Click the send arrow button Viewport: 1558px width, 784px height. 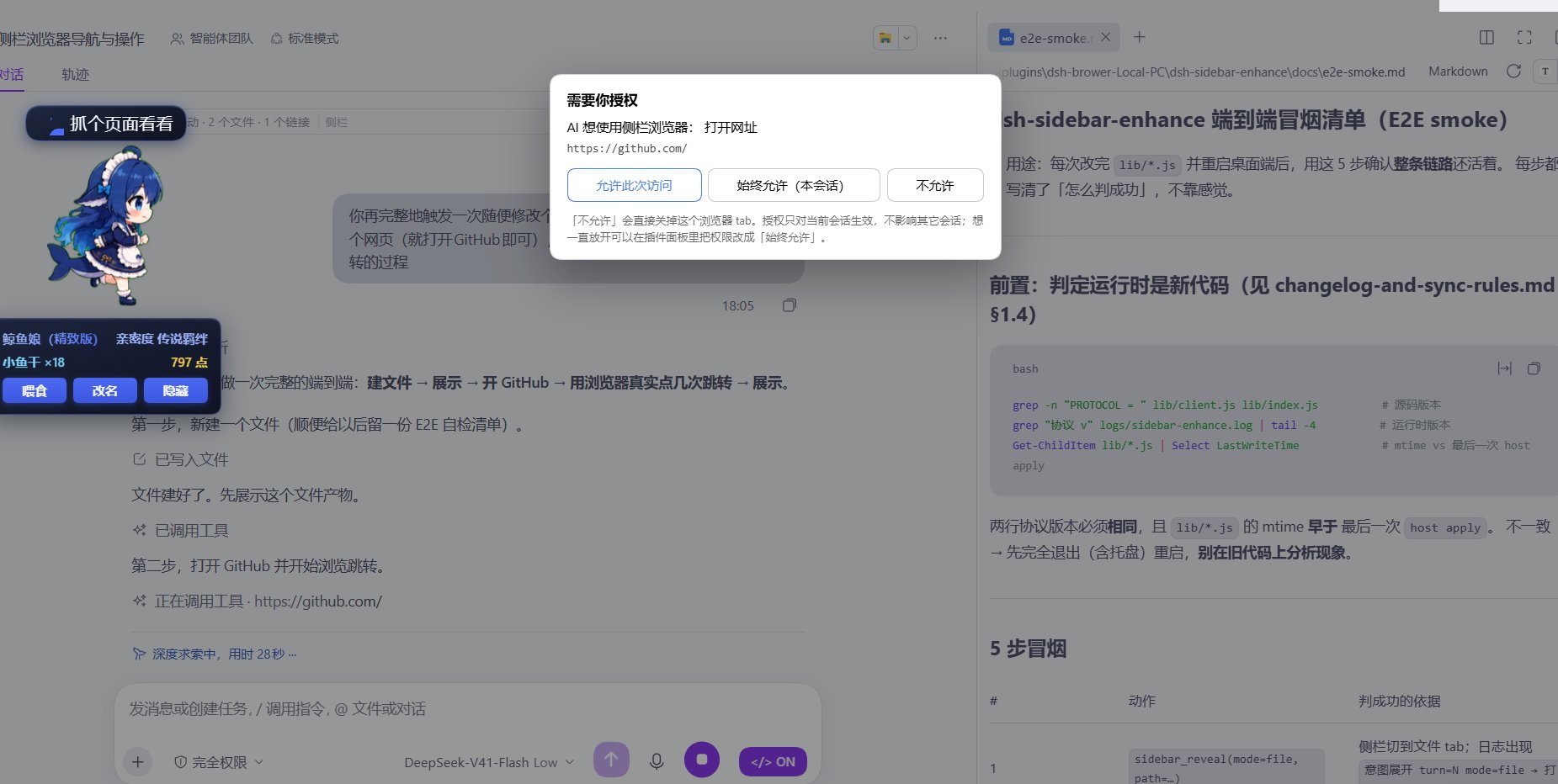coord(611,760)
